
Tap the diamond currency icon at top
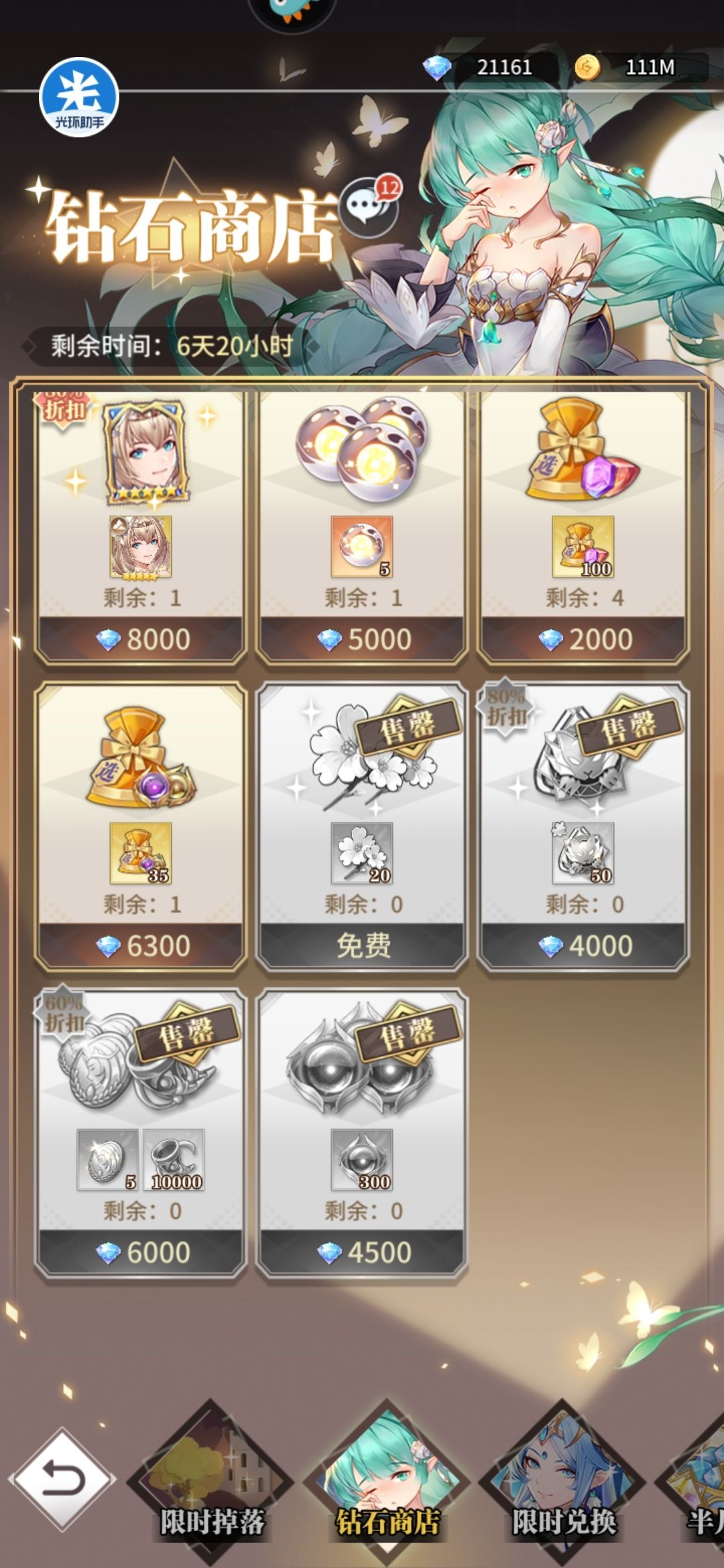[x=437, y=68]
